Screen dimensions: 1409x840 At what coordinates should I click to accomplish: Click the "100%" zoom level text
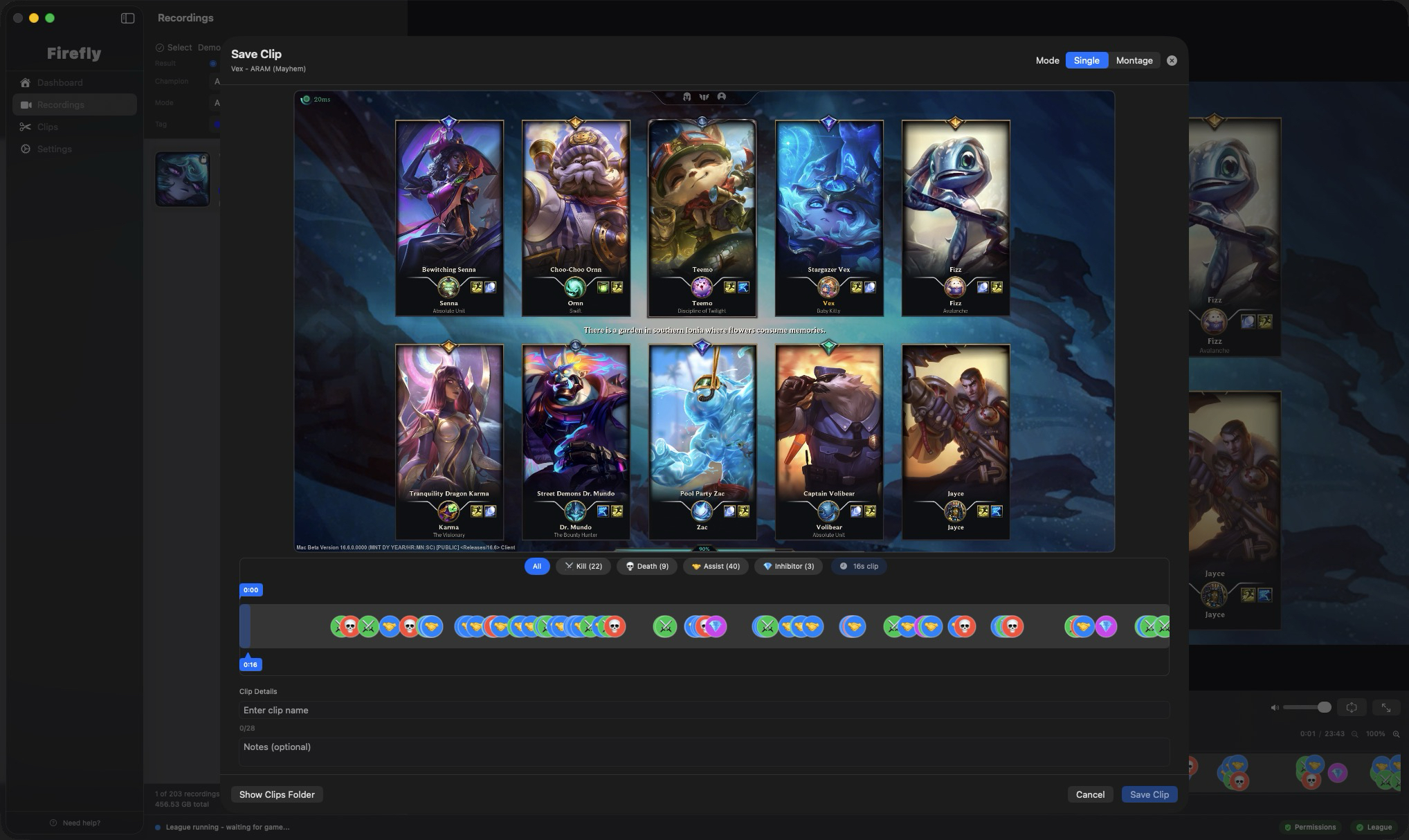point(1376,734)
